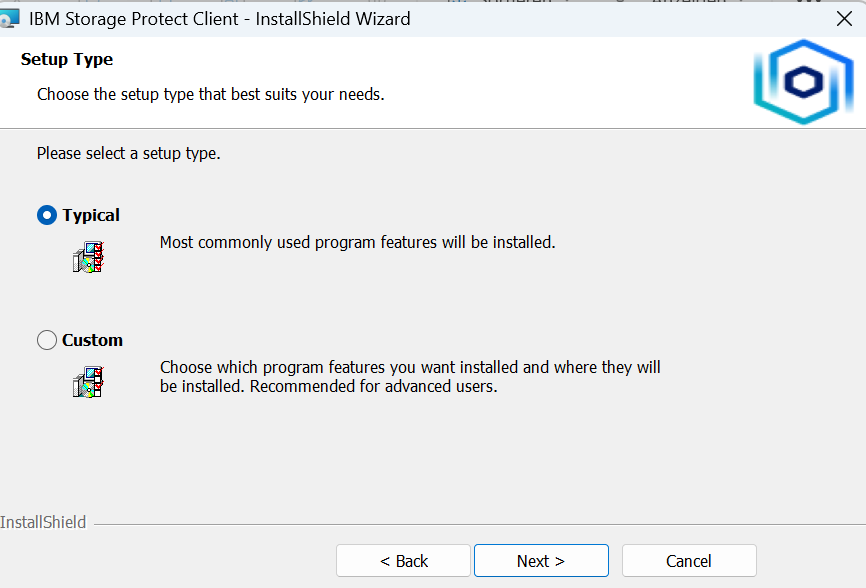Click the 'Most commonly used program features' description
The image size is (866, 588).
[x=357, y=242]
